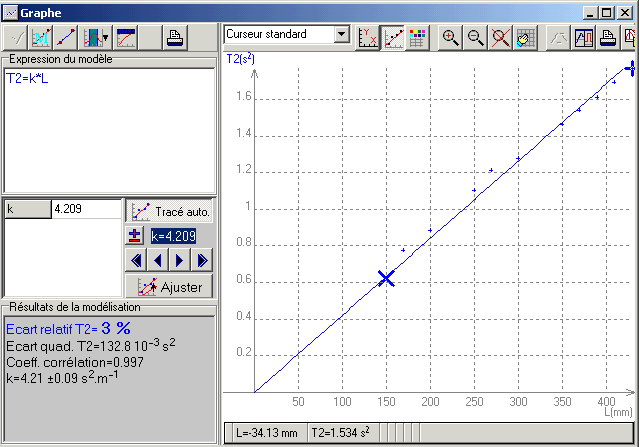Click the partially visible copy graph icon
639x447 pixels.
630,38
